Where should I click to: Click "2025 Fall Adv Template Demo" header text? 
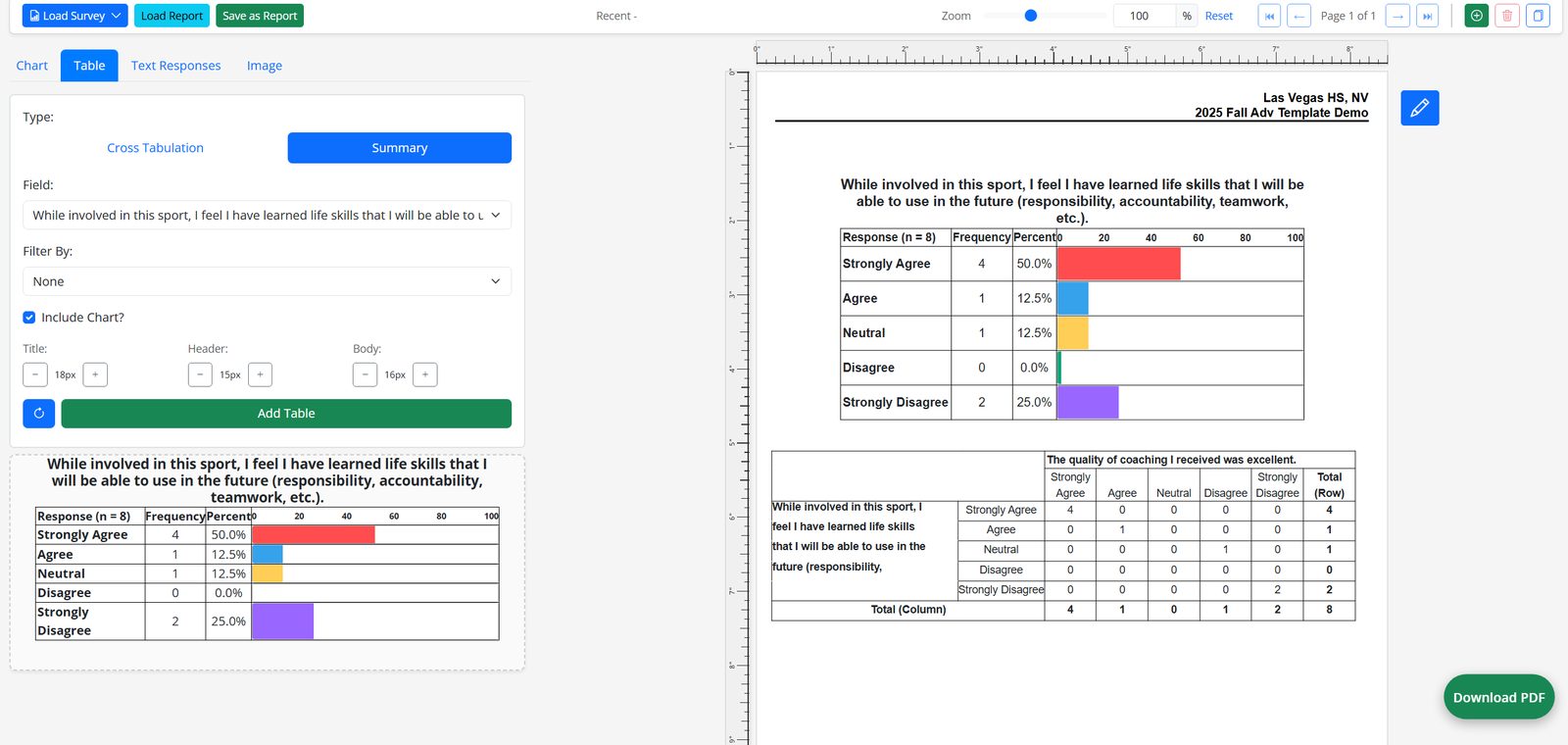tap(1281, 113)
